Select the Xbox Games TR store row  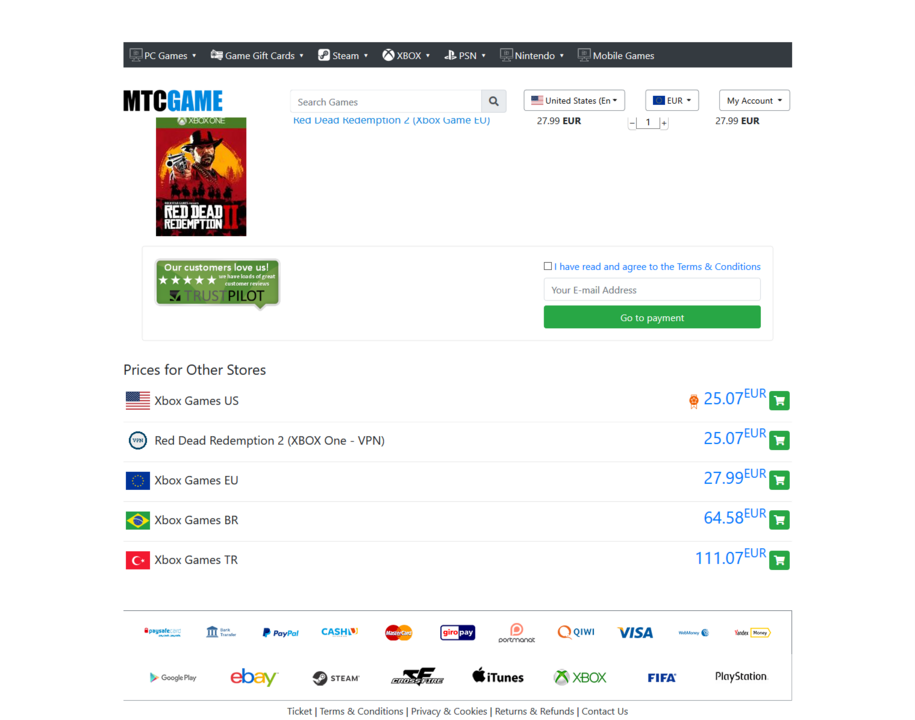pos(457,560)
